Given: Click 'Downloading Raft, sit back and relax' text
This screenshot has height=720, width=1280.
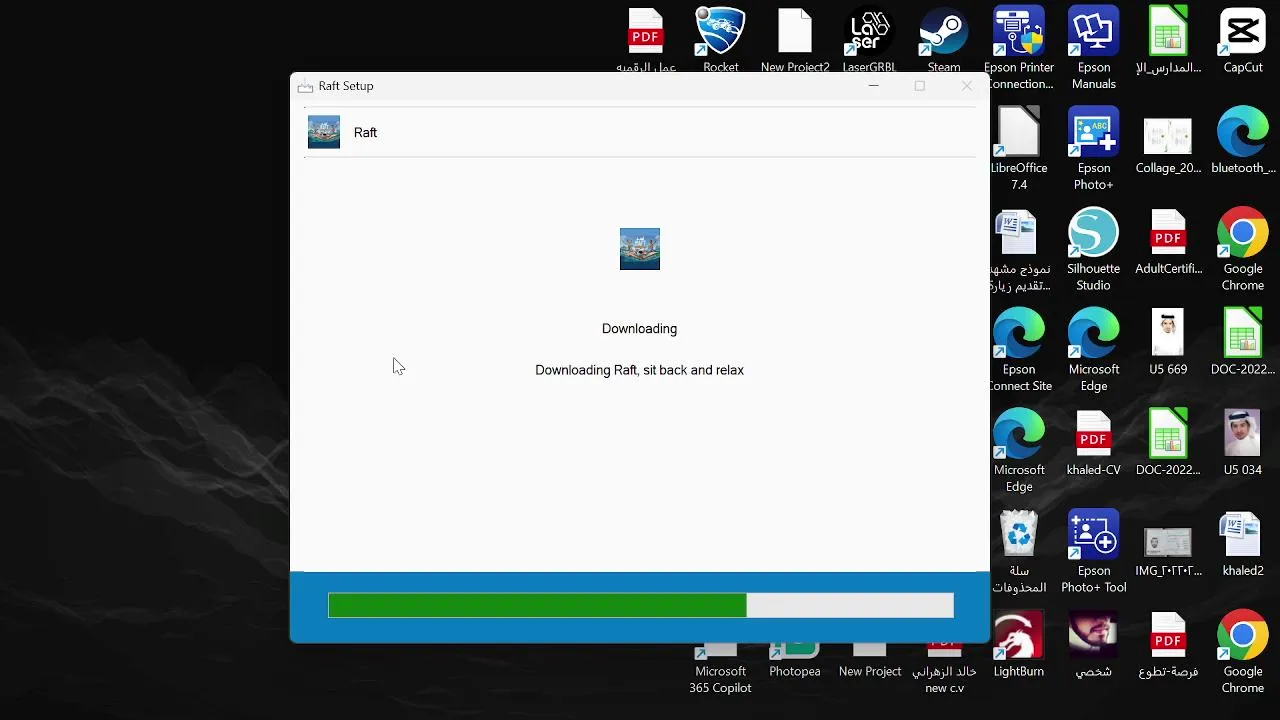Looking at the screenshot, I should pyautogui.click(x=639, y=370).
